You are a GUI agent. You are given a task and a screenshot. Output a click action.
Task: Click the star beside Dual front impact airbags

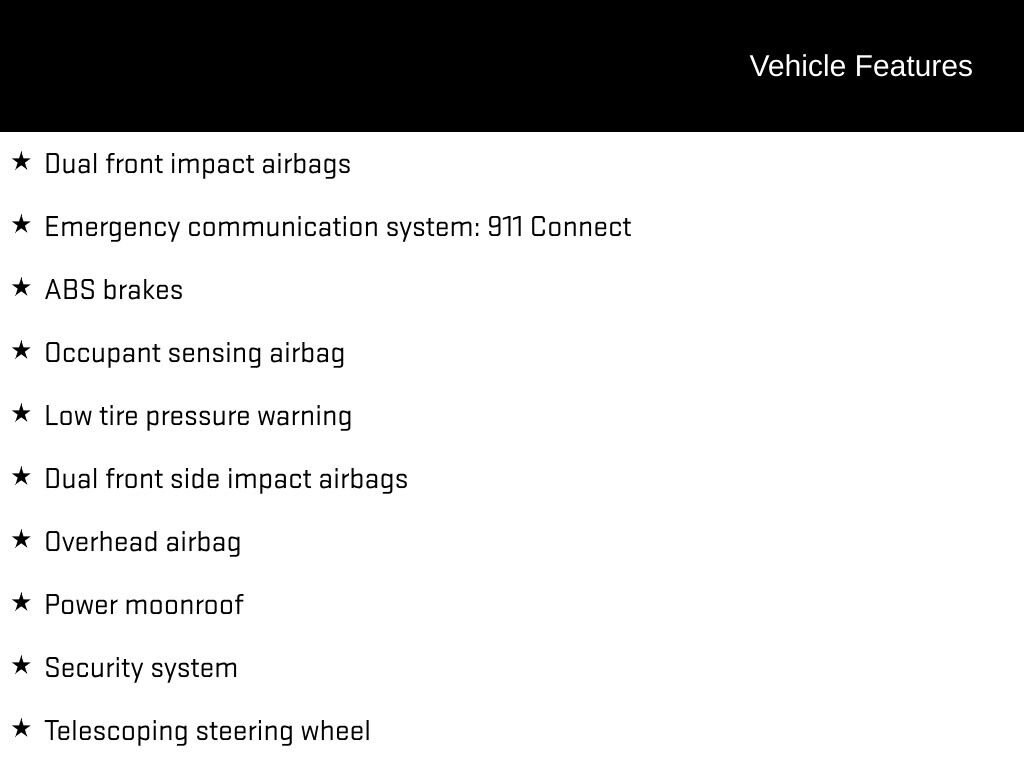21,161
